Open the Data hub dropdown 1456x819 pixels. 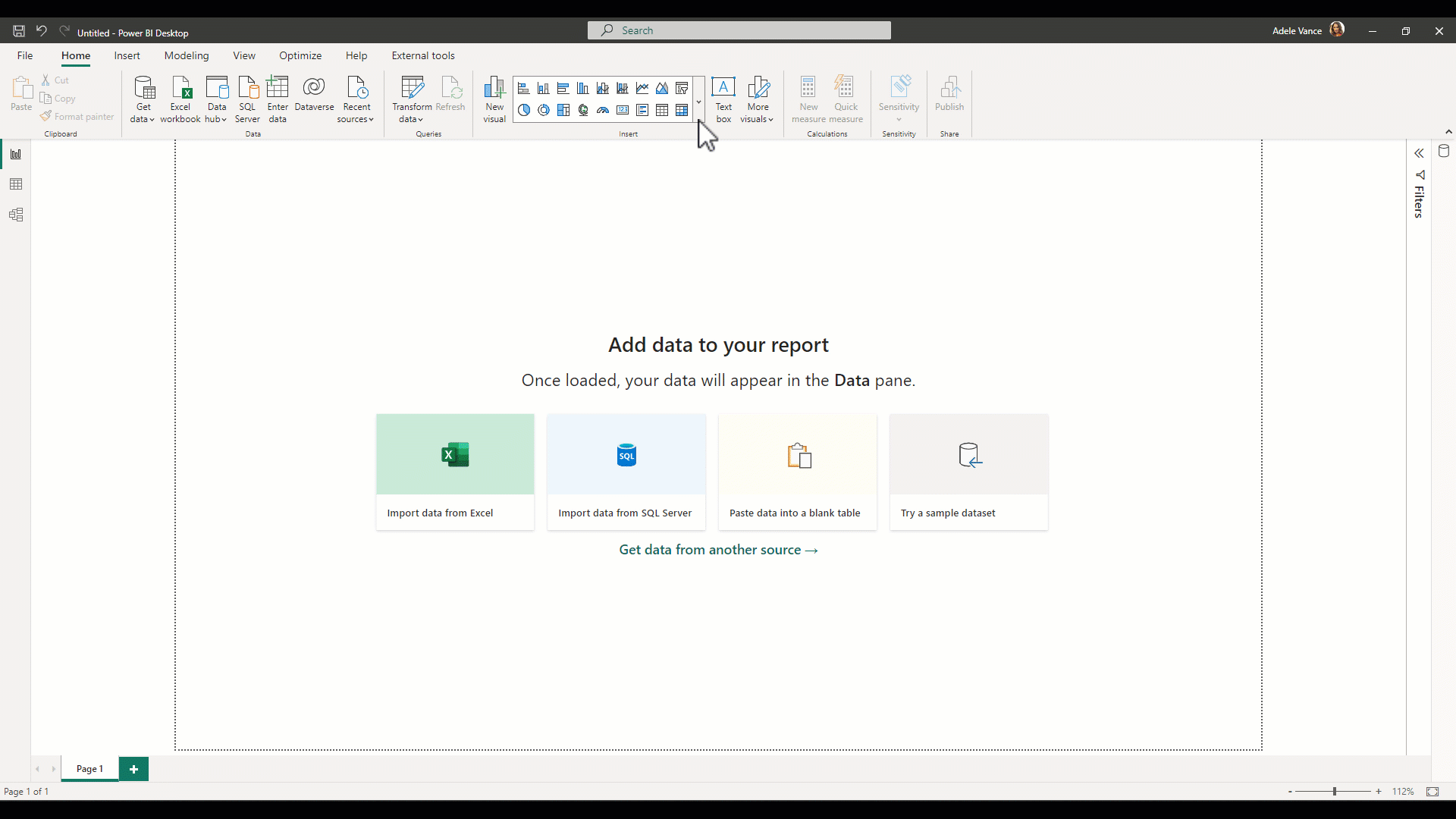coord(216,99)
